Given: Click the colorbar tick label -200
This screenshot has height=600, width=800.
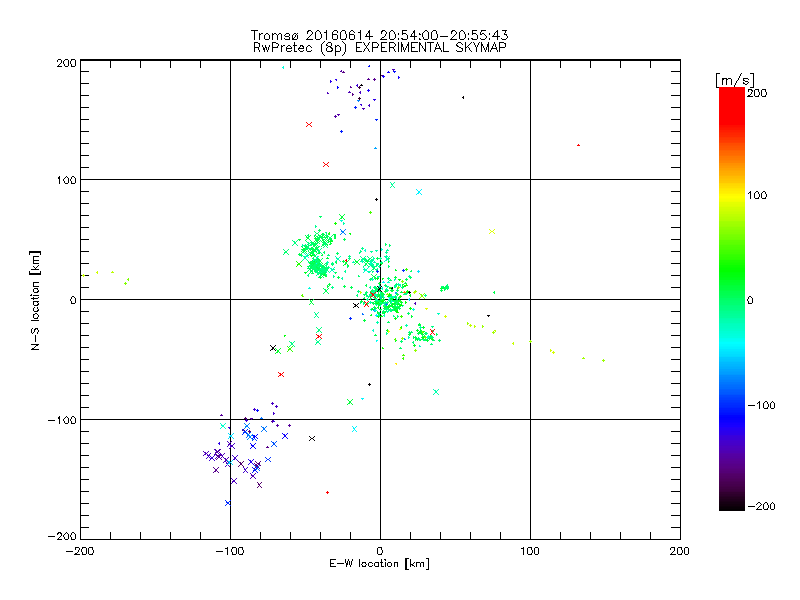Looking at the screenshot, I should tap(761, 506).
